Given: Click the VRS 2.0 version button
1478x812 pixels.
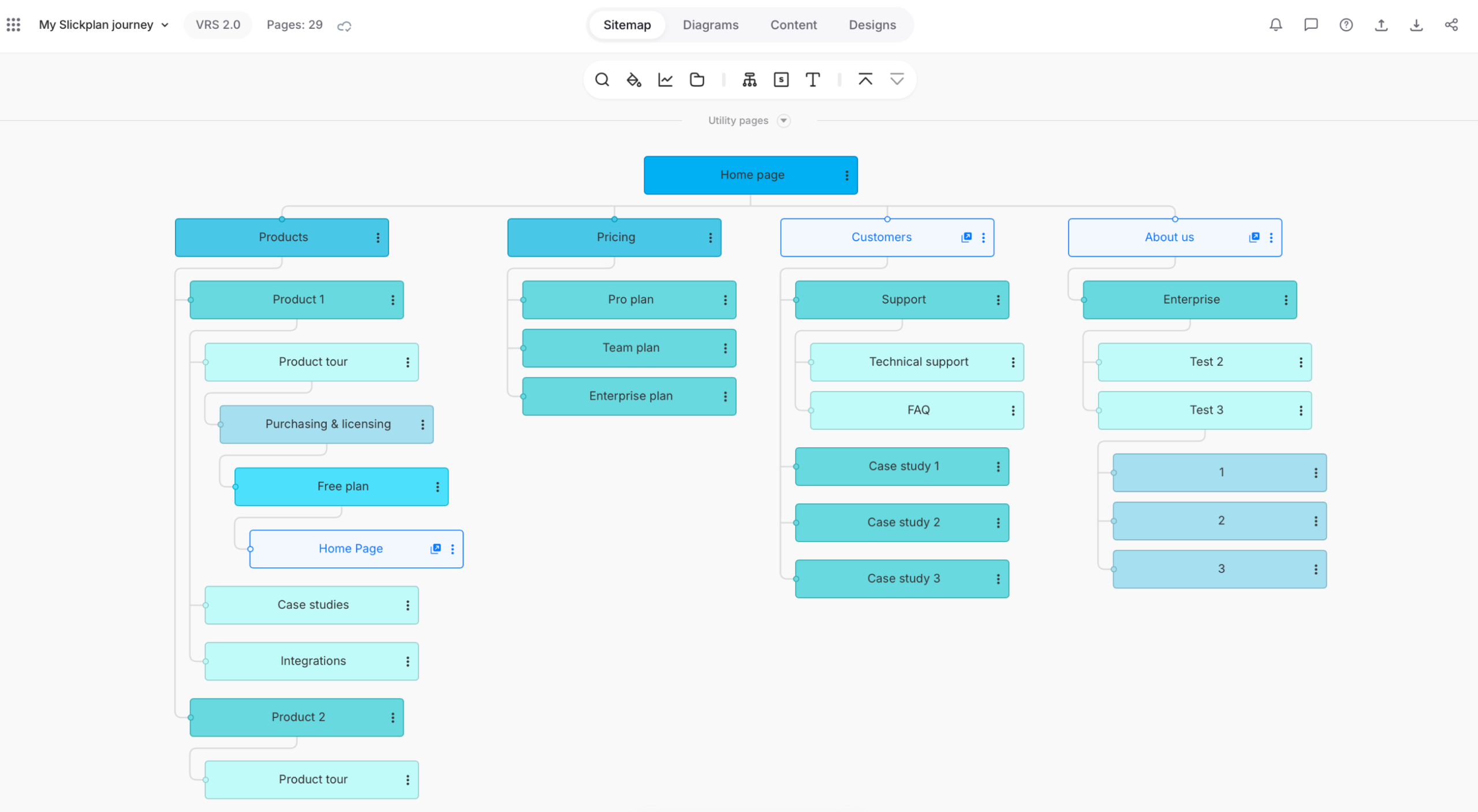Looking at the screenshot, I should coord(218,25).
